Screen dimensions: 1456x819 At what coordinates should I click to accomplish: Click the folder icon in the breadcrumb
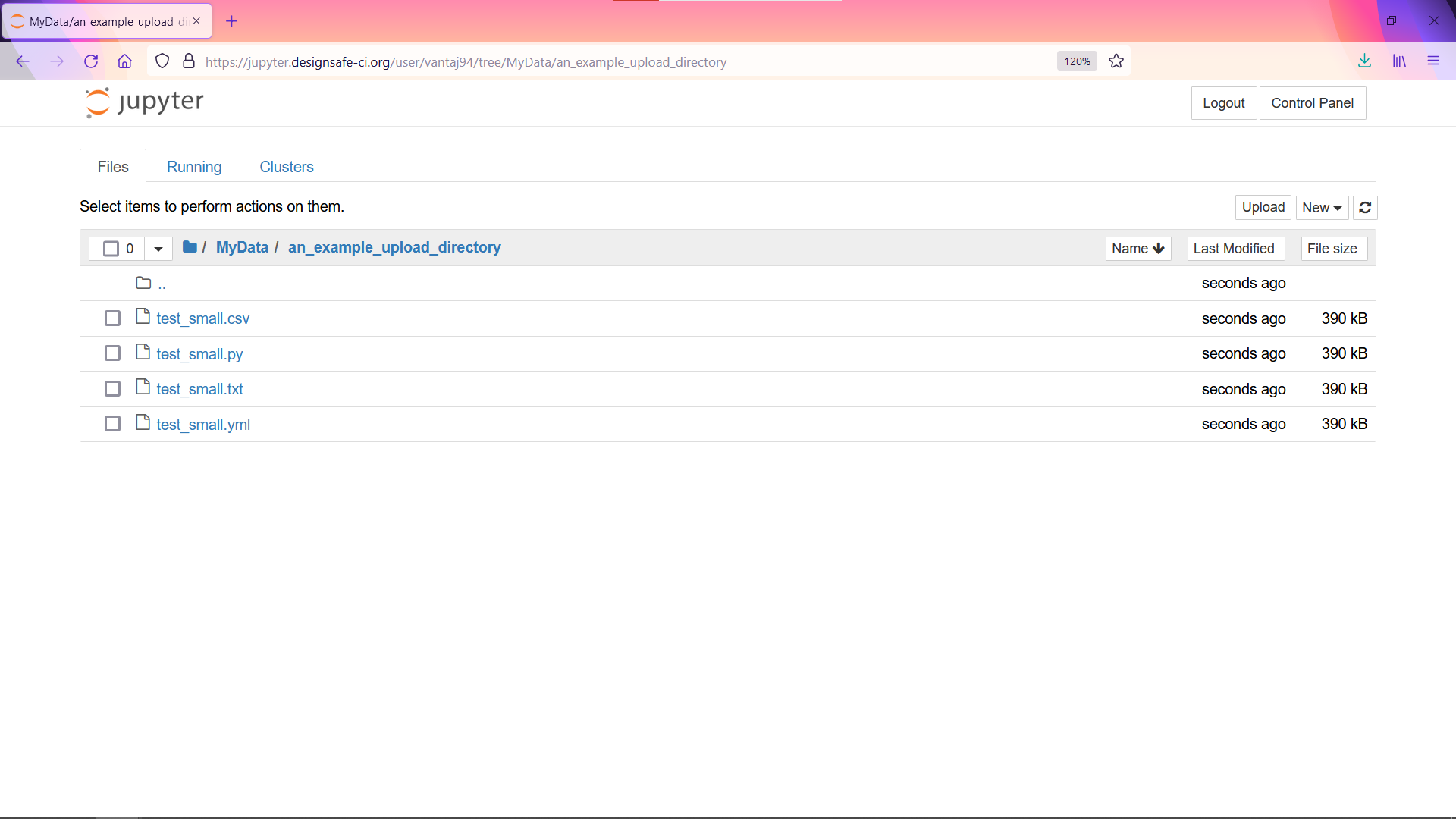point(189,247)
